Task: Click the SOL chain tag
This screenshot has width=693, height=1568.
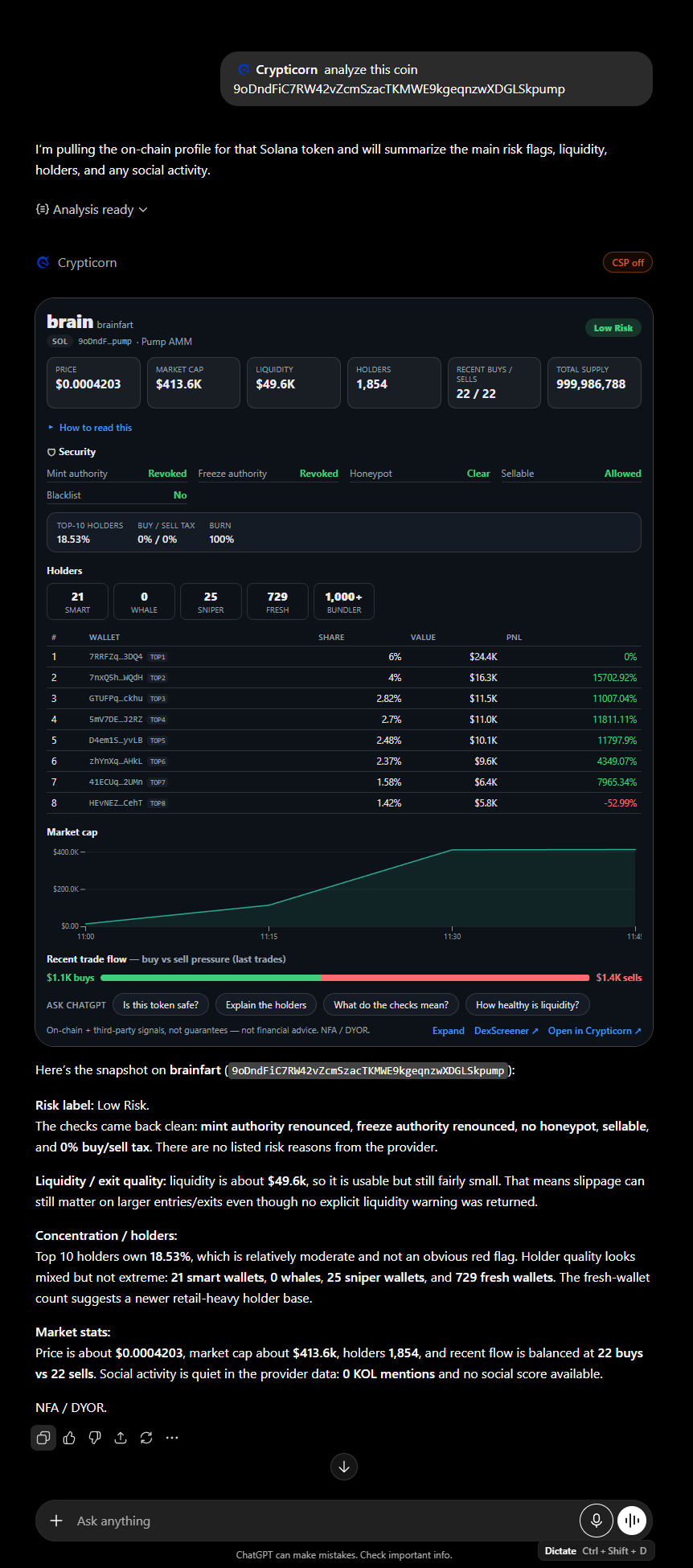Action: click(60, 342)
